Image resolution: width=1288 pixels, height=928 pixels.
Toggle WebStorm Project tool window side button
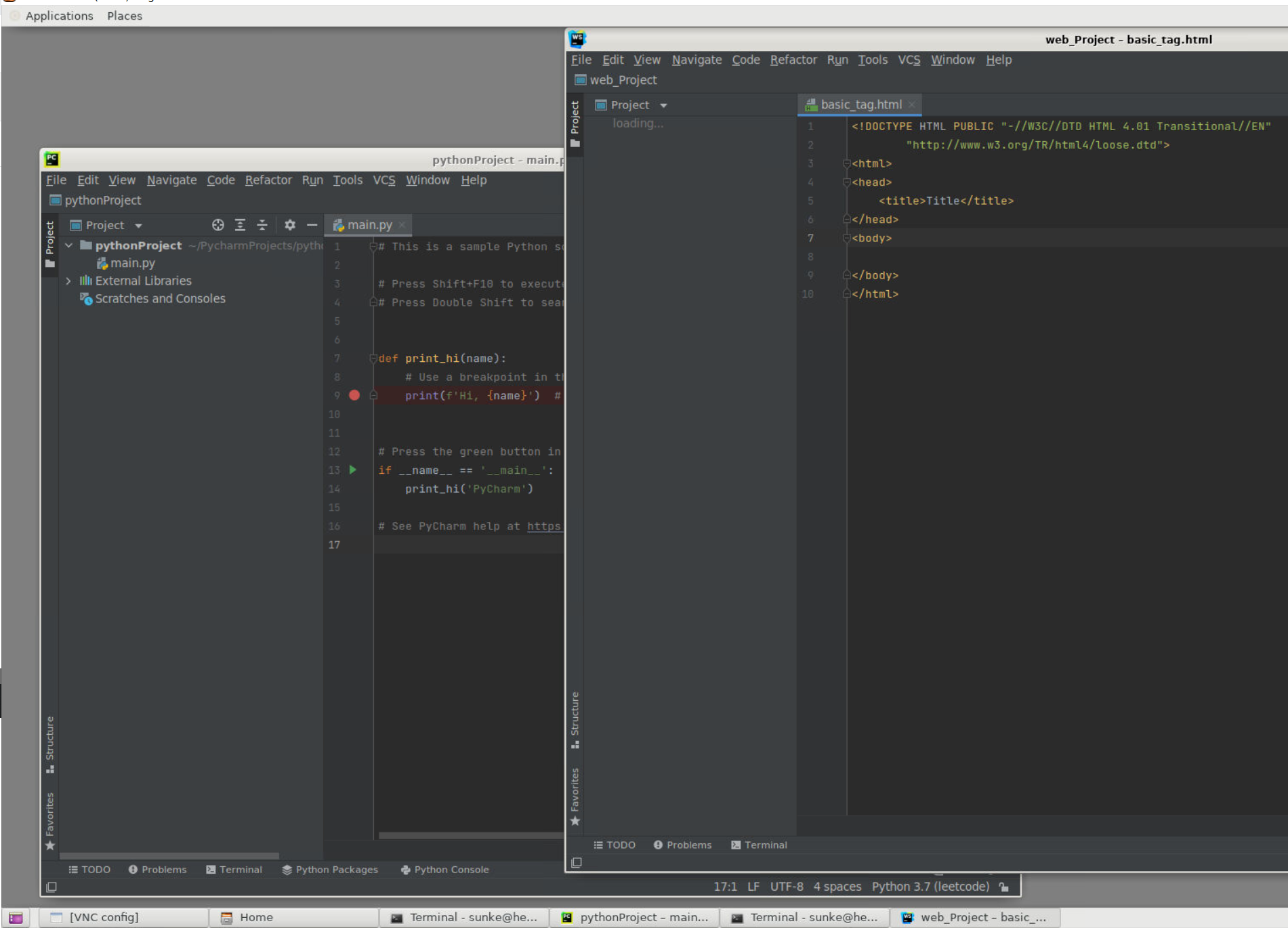(x=575, y=124)
